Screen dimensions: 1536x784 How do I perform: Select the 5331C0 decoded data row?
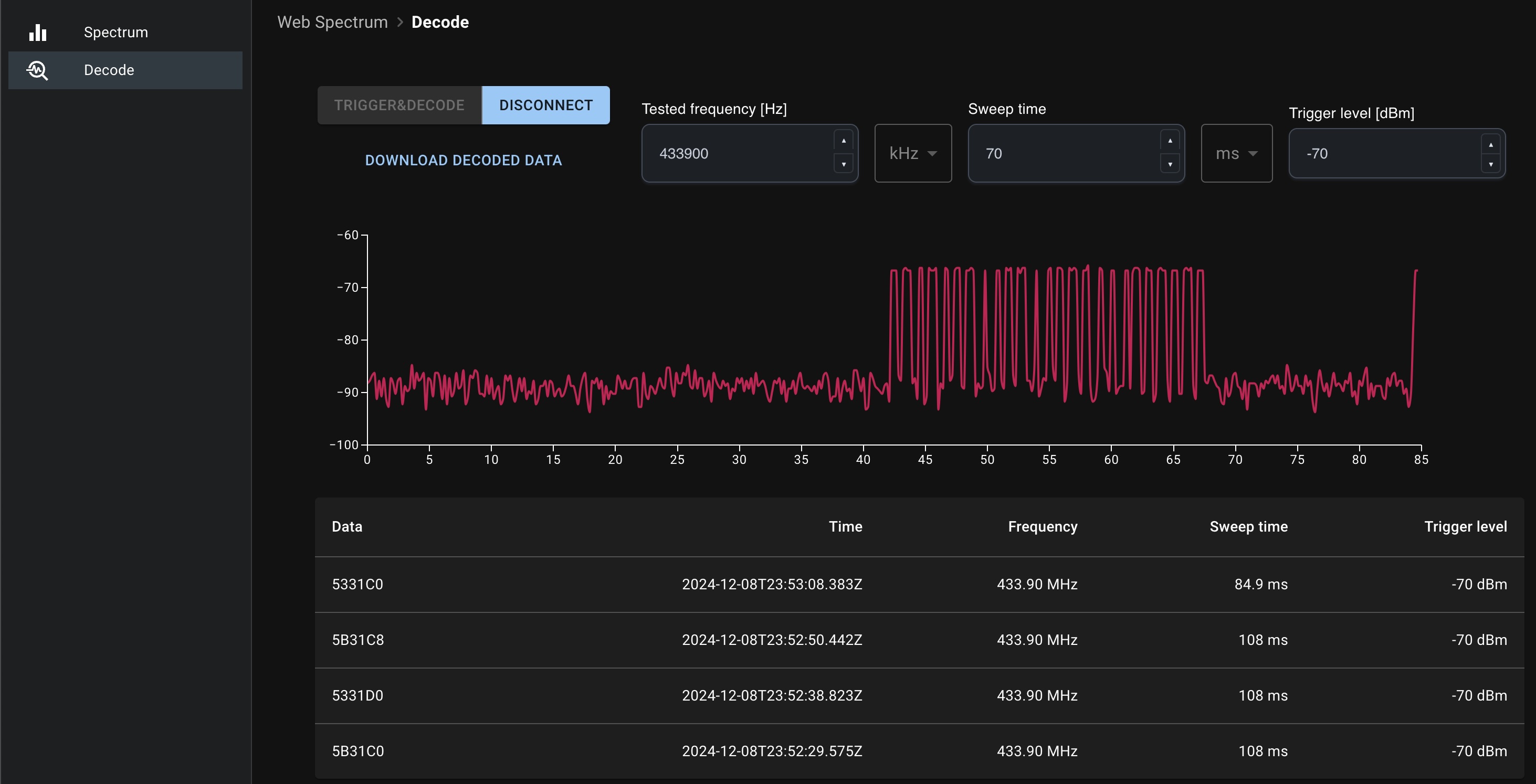click(920, 584)
